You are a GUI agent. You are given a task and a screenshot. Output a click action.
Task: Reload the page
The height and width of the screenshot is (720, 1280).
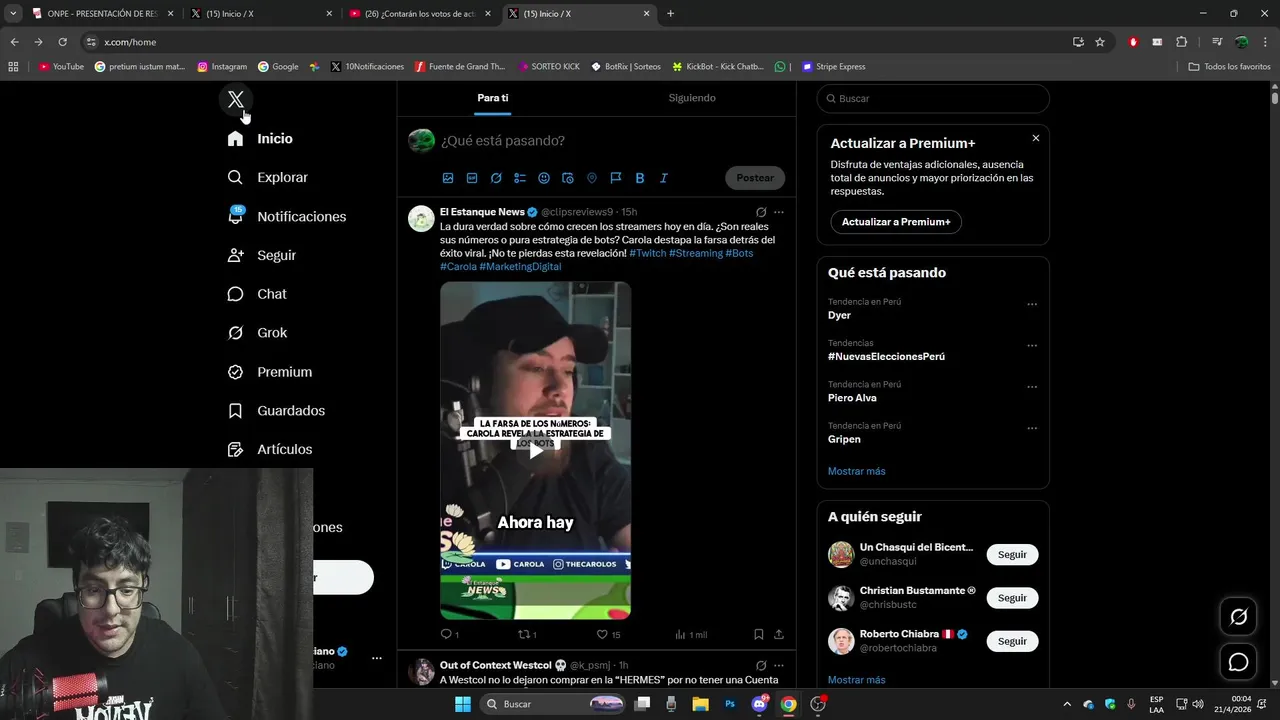coord(62,42)
